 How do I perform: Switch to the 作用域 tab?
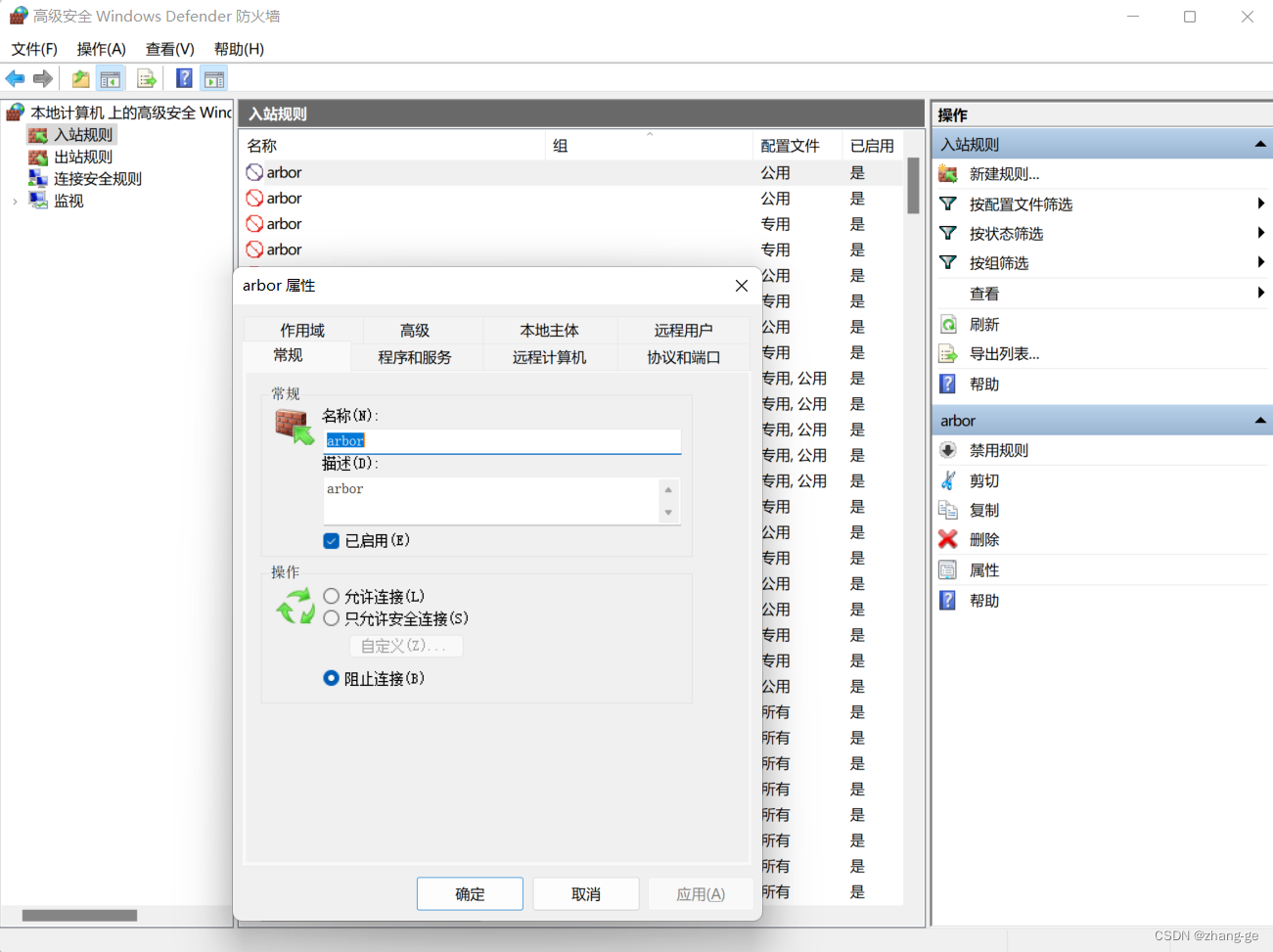(x=302, y=331)
